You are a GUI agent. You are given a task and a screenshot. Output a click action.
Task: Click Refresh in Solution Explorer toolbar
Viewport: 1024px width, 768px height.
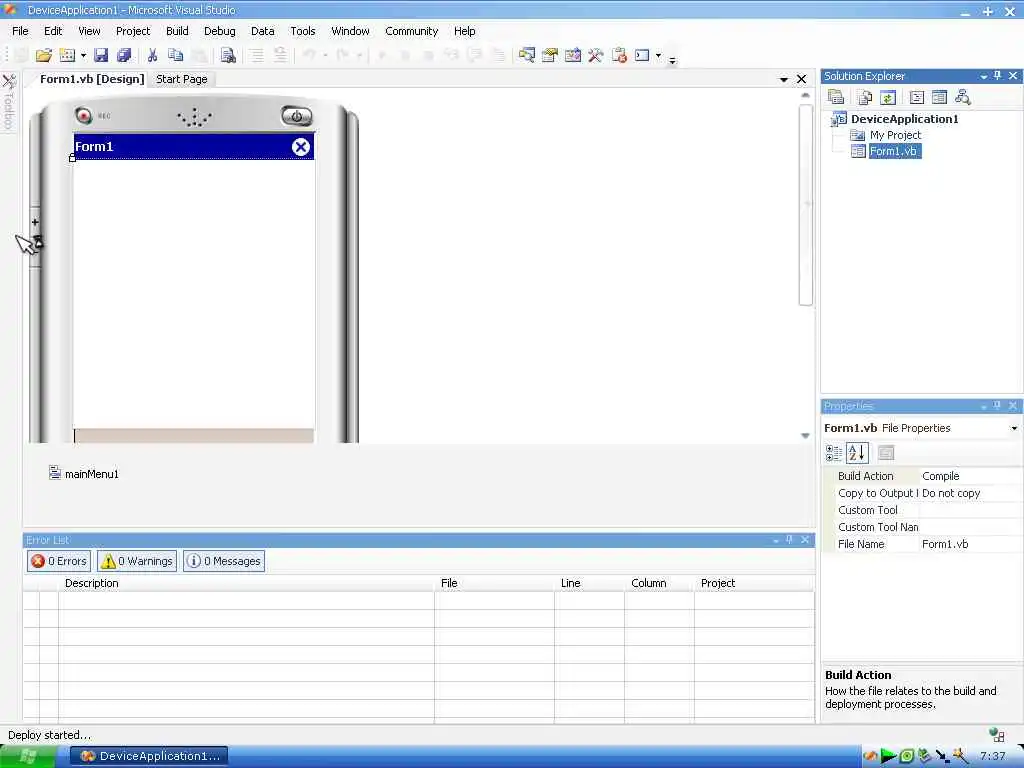tap(888, 97)
